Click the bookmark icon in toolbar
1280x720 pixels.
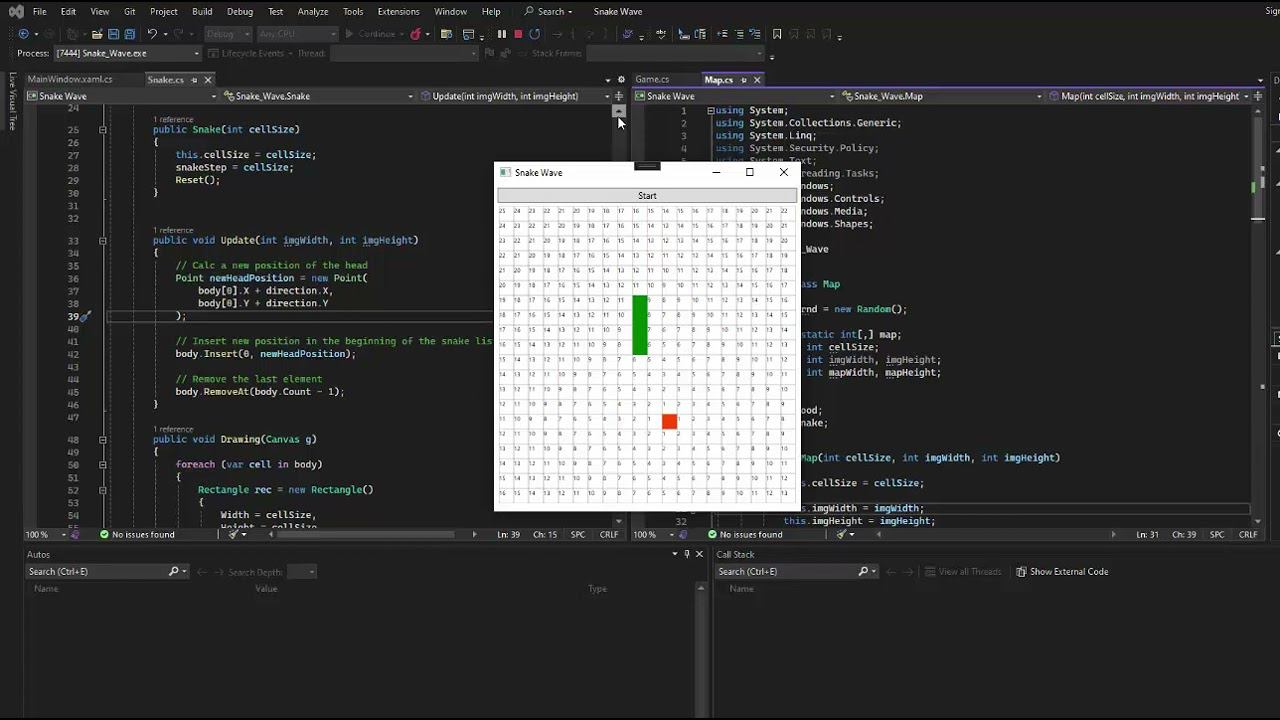[777, 34]
